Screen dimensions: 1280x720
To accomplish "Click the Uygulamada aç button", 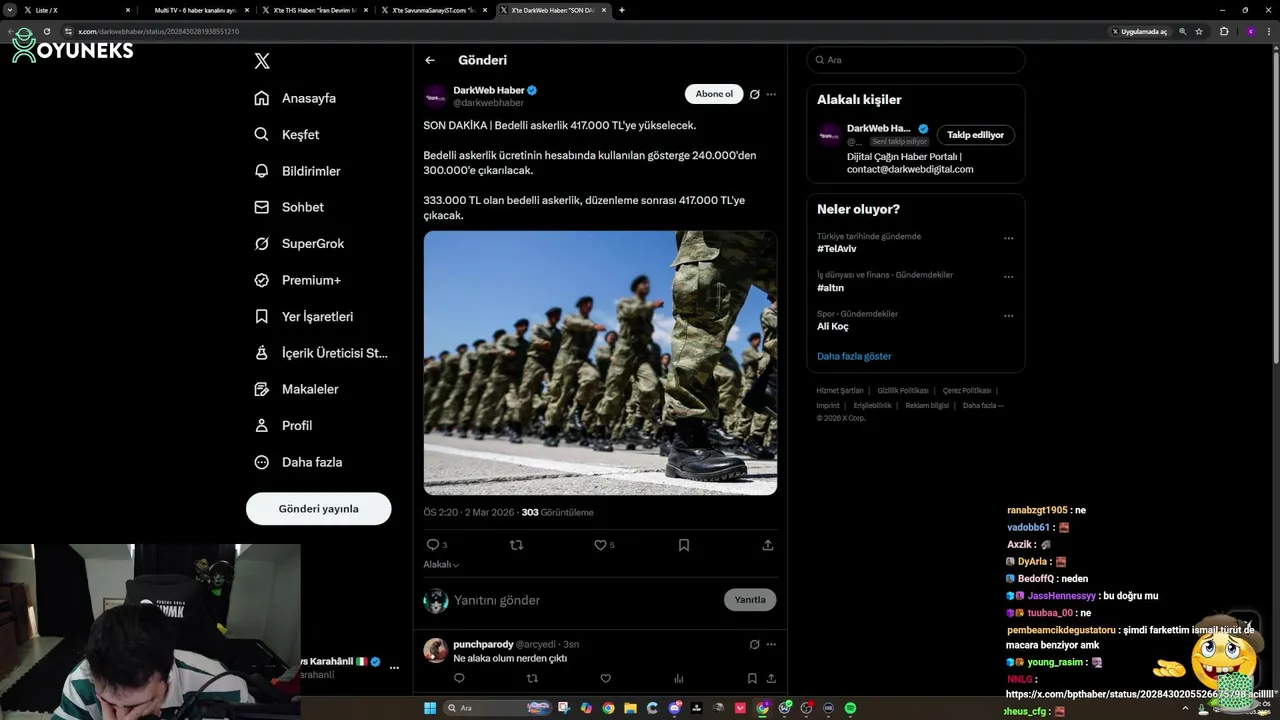I will [x=1139, y=32].
